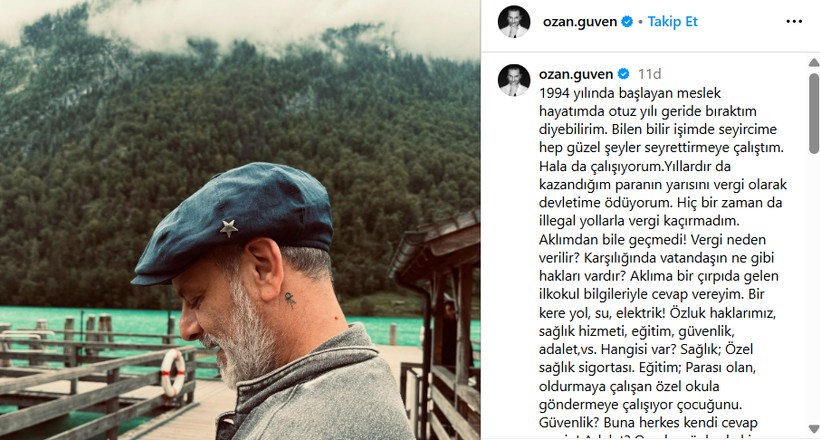Open the three-dot more options menu
820x440 pixels.
point(794,21)
